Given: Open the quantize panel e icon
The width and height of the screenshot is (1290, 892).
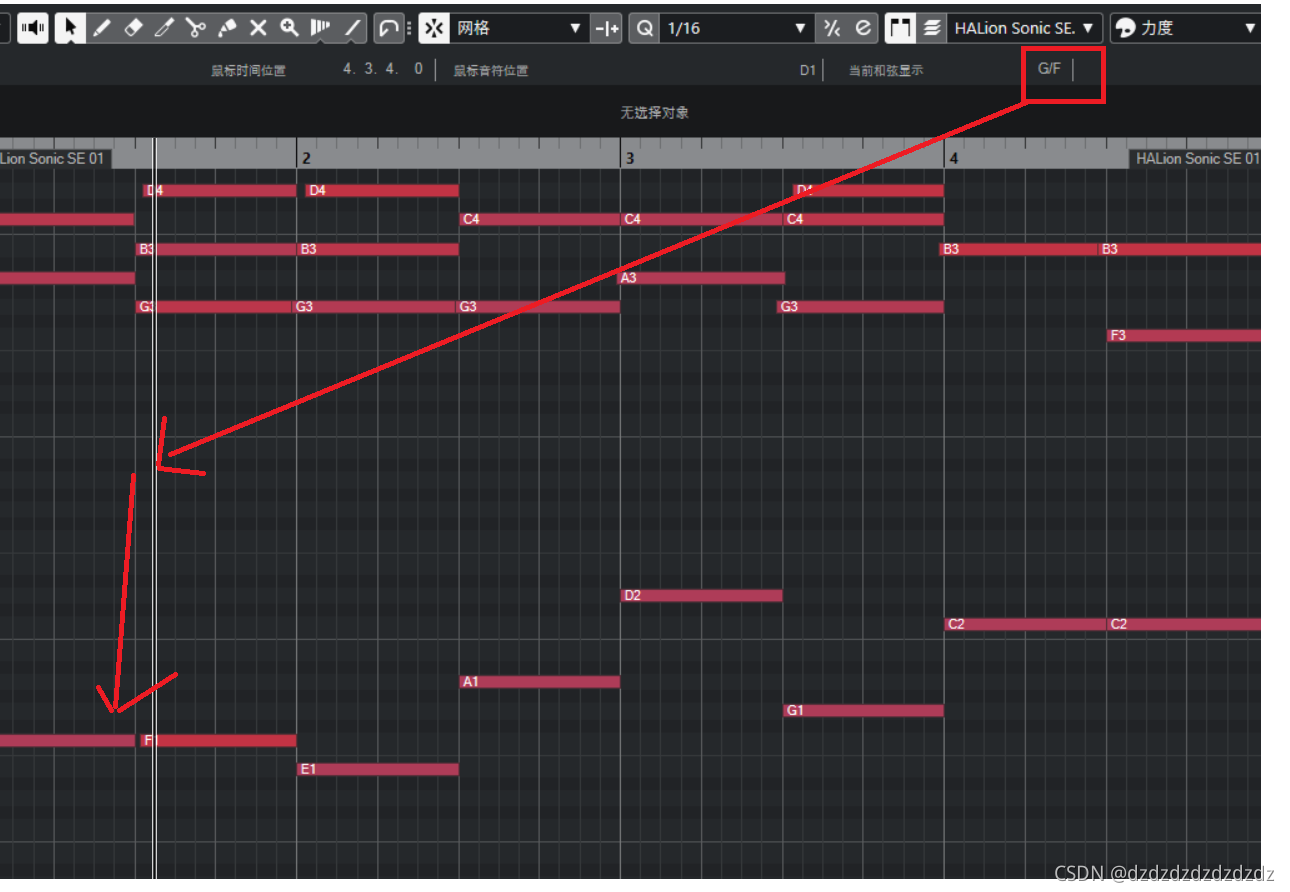Looking at the screenshot, I should point(863,28).
